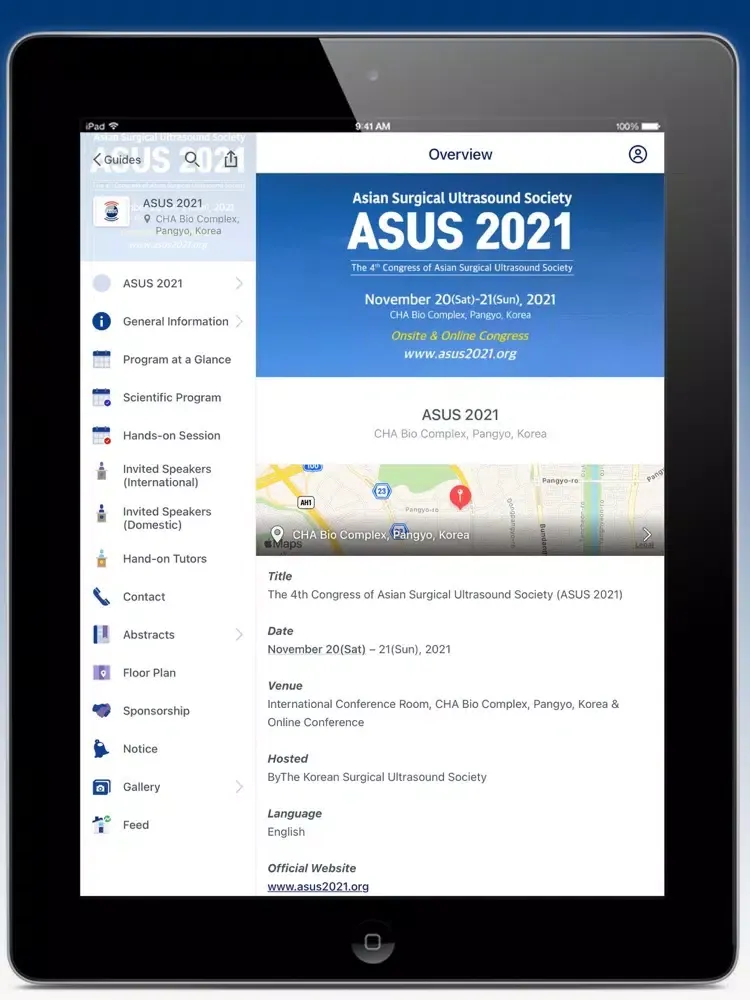This screenshot has width=750, height=1000.
Task: Tap the sidebar CHA Bio Complex location text
Action: (197, 224)
